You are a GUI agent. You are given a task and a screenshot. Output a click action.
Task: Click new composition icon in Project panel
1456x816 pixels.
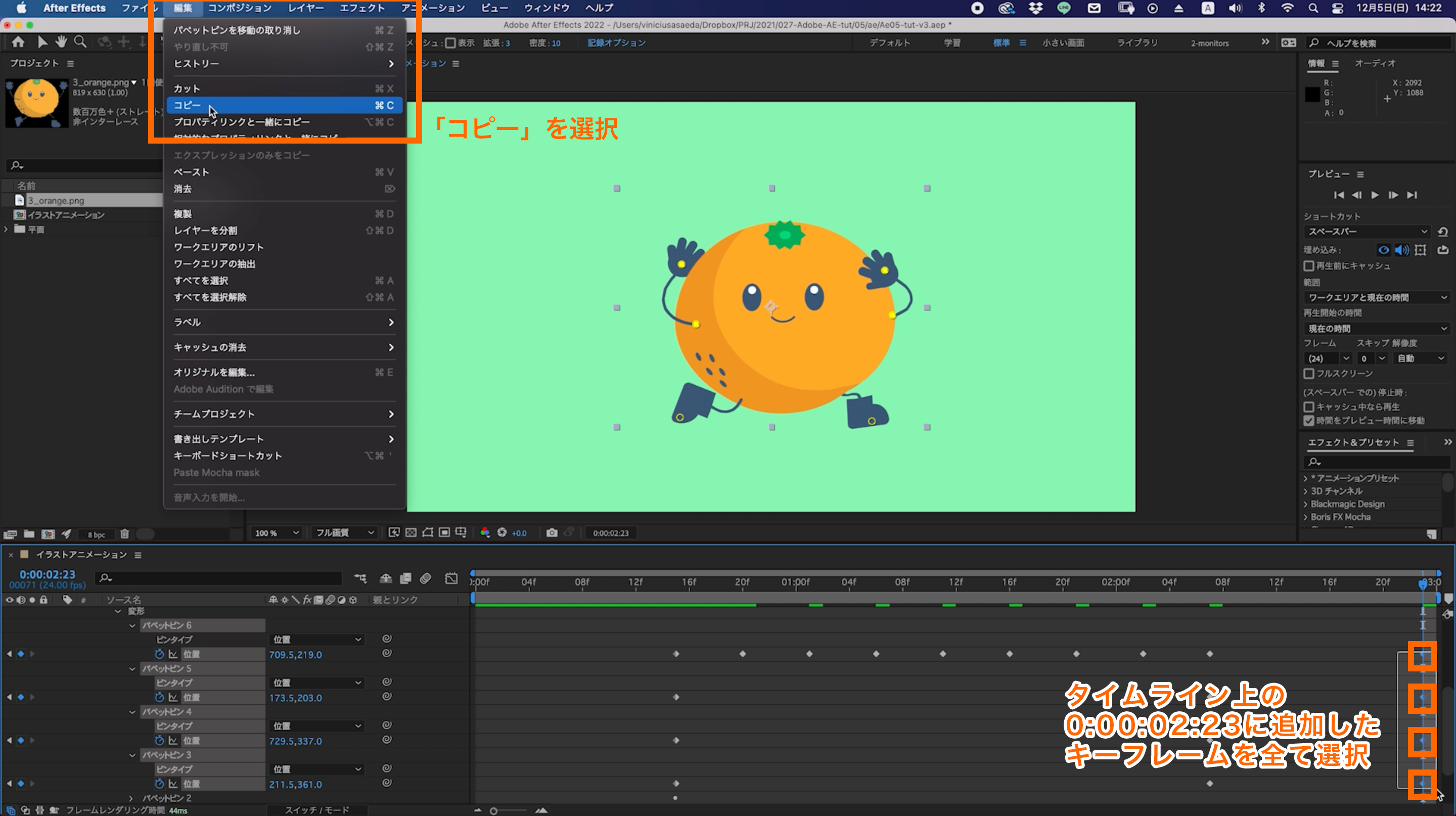[48, 534]
